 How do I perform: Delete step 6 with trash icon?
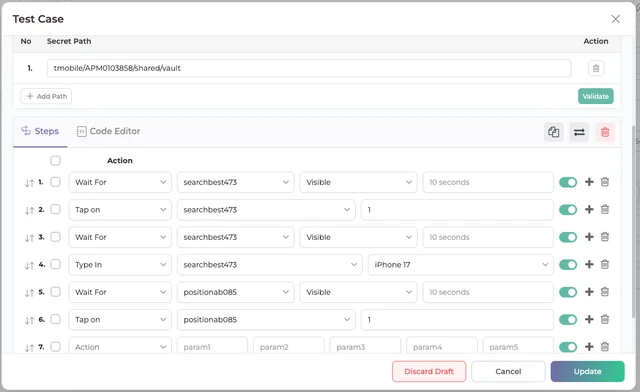click(x=604, y=319)
